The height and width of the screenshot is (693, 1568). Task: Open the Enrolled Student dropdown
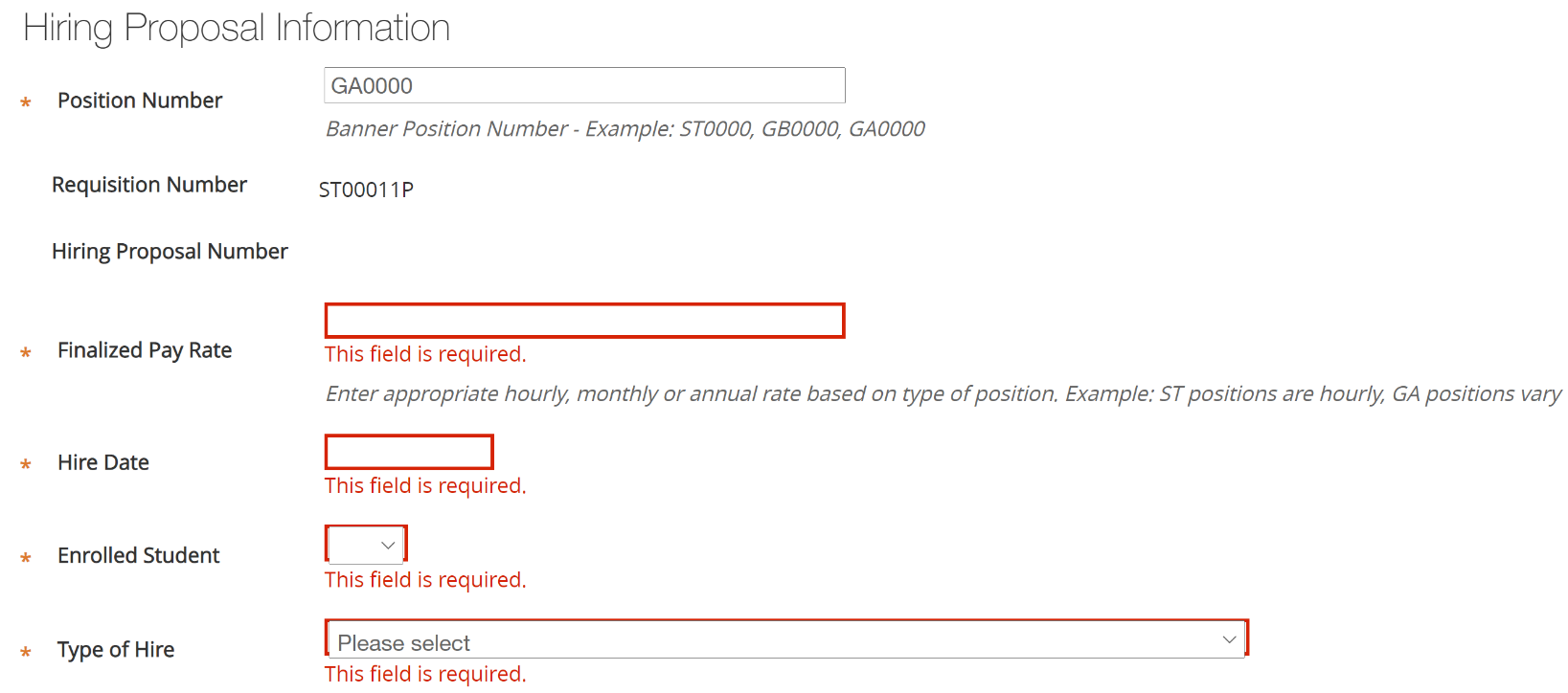[x=366, y=545]
